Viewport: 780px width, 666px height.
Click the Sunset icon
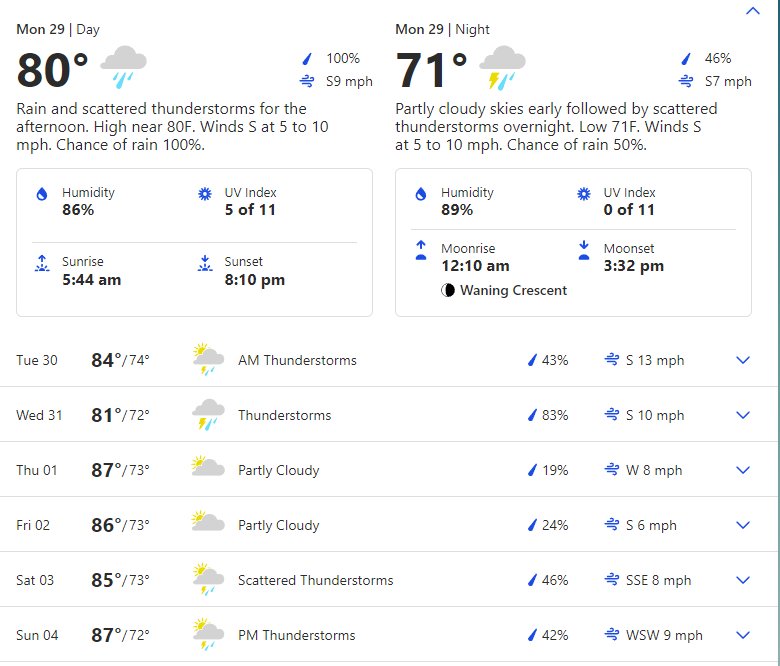pyautogui.click(x=205, y=263)
